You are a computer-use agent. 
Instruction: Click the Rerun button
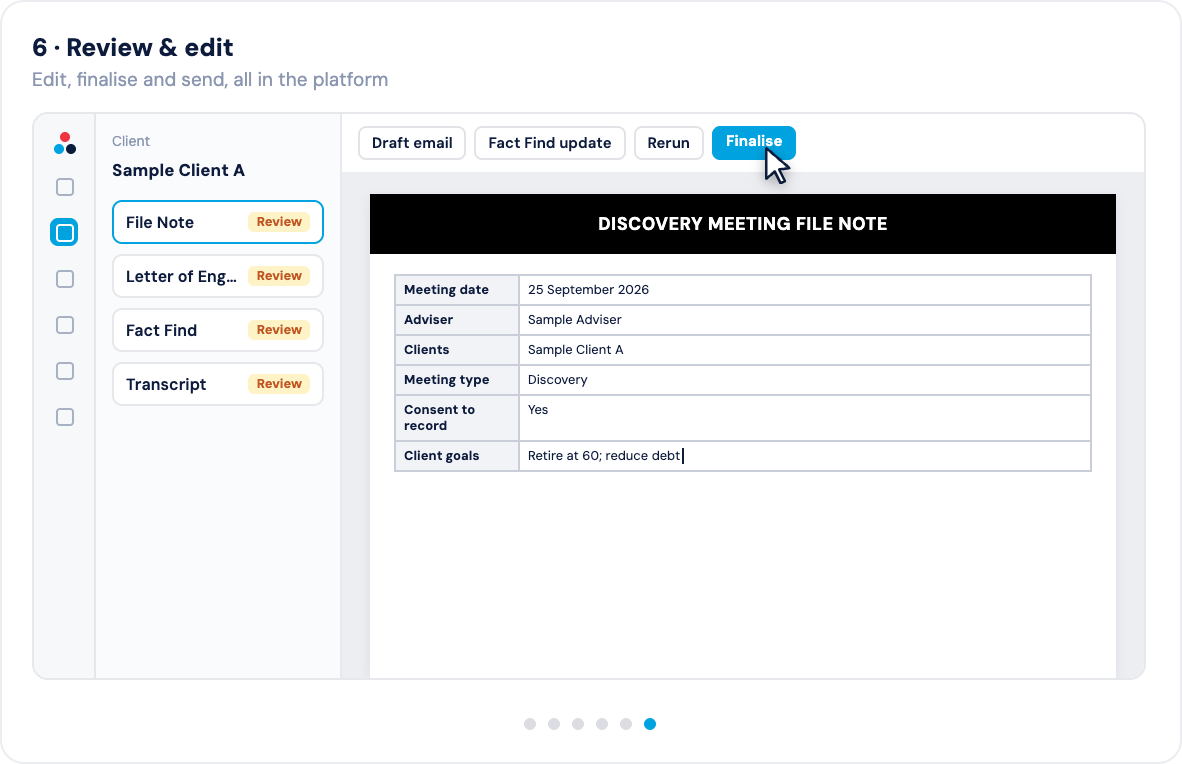[x=669, y=143]
